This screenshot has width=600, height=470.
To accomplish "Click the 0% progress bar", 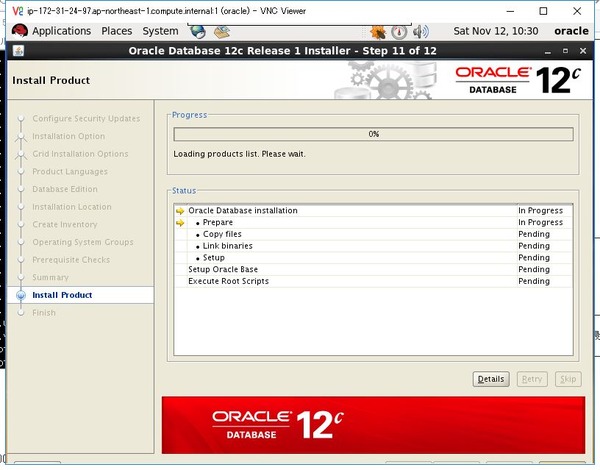I will click(x=373, y=134).
